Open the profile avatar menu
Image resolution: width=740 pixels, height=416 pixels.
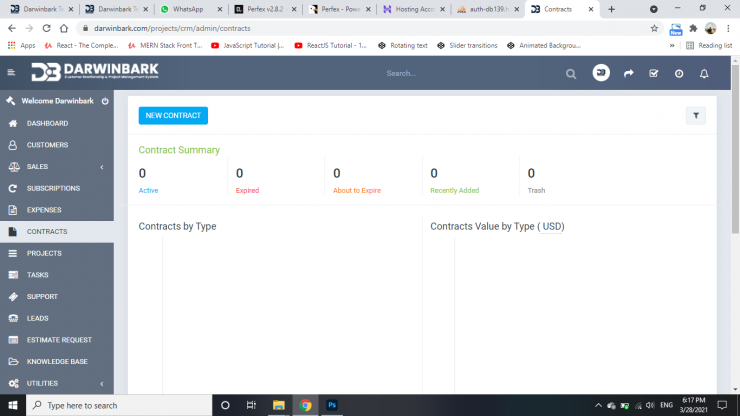pyautogui.click(x=601, y=73)
